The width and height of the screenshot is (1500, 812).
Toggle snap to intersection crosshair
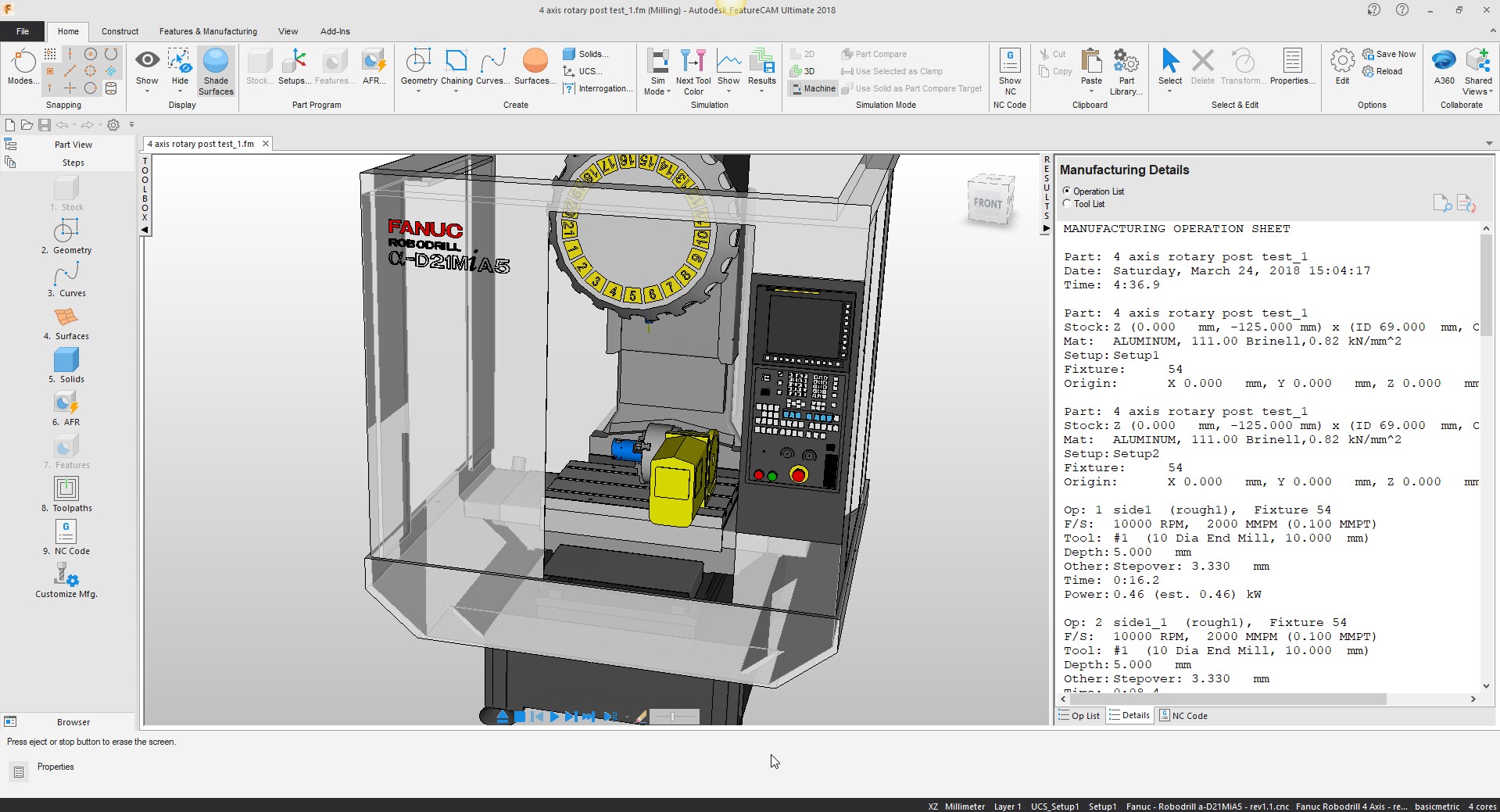(x=70, y=88)
